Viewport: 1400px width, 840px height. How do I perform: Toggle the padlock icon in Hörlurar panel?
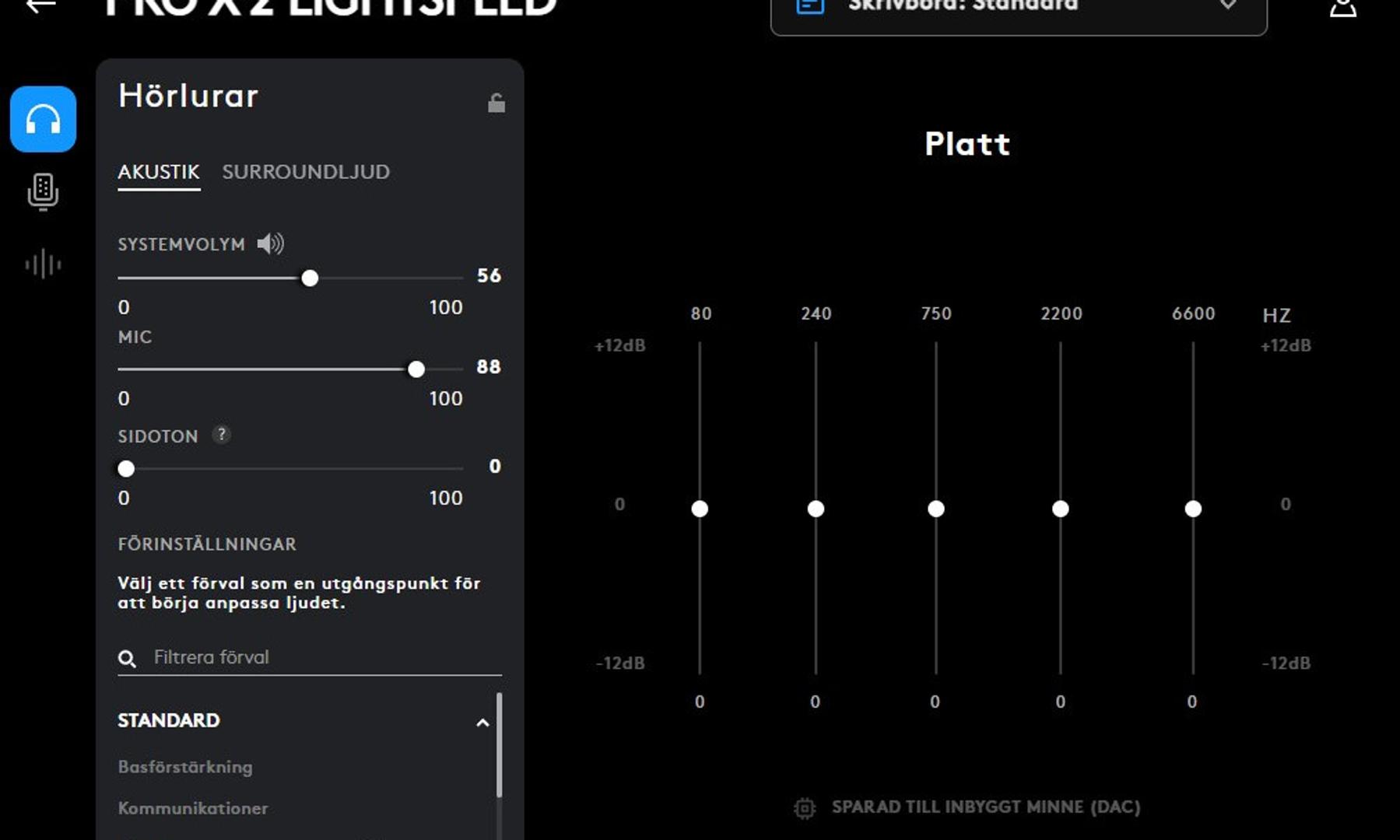coord(496,103)
